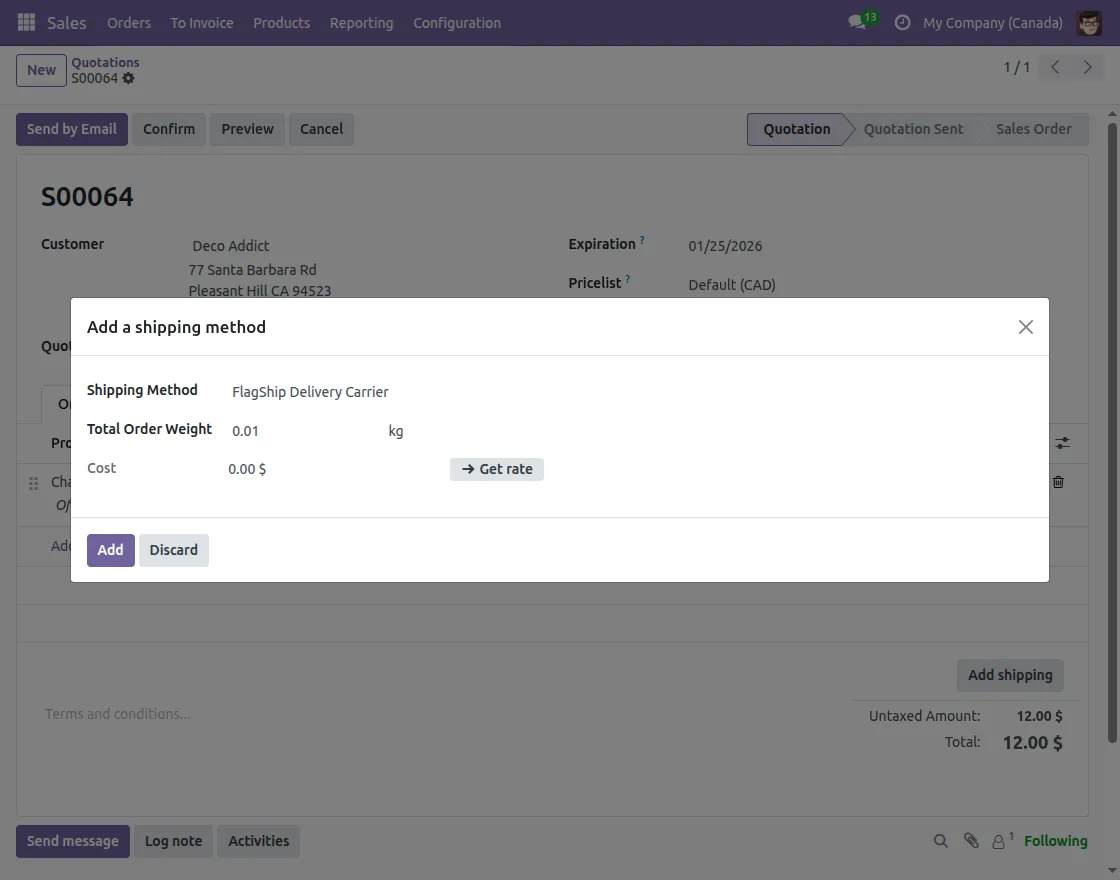
Task: Open the messaging icon showing 13 notifications
Action: pyautogui.click(x=857, y=22)
